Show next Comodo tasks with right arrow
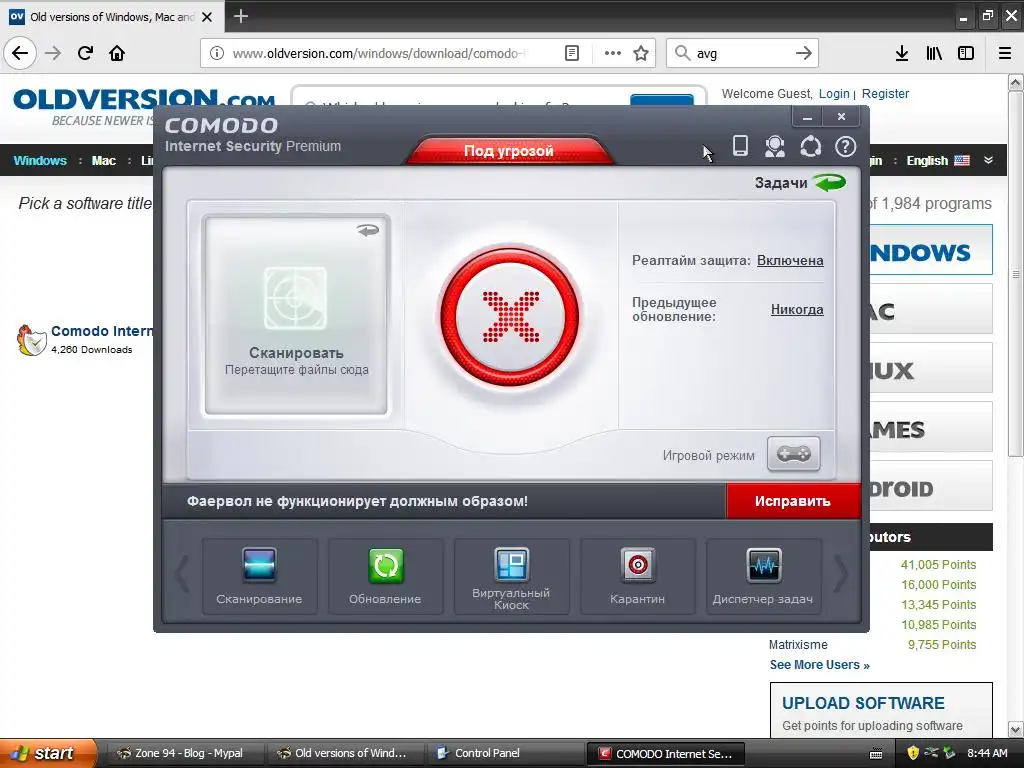 point(841,575)
